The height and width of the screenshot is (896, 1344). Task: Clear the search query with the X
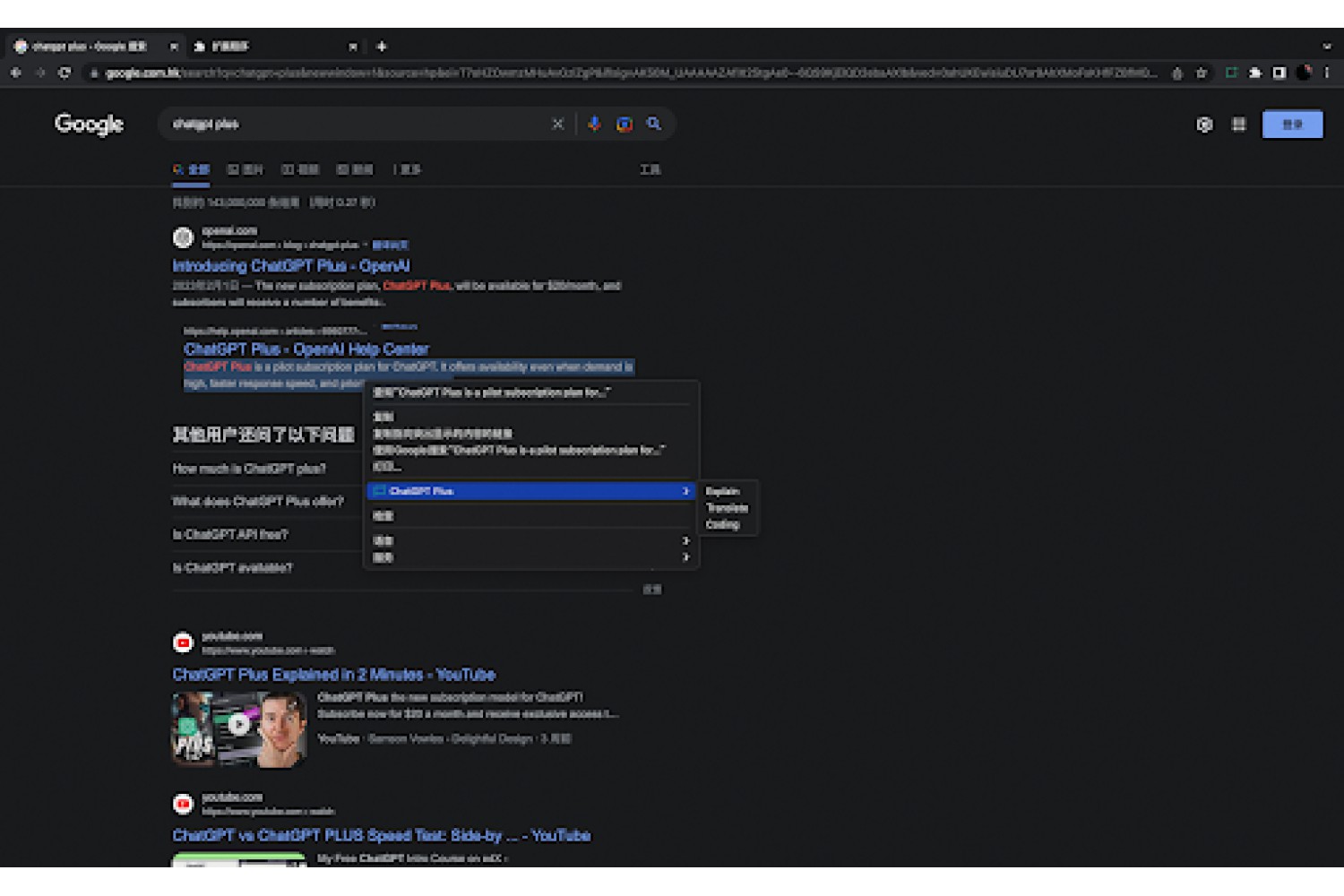click(557, 124)
